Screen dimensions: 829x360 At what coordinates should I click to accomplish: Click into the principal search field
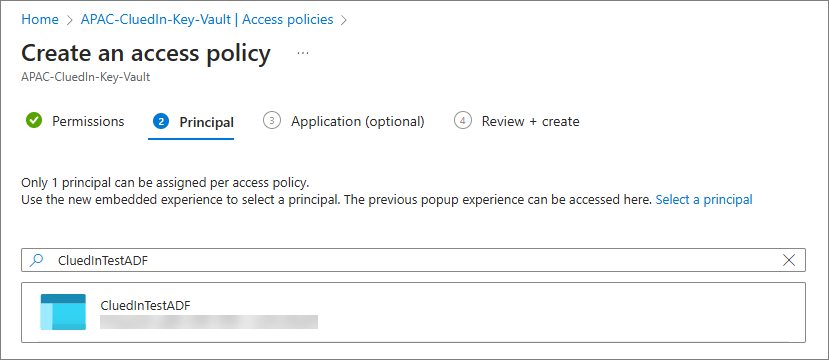[413, 260]
